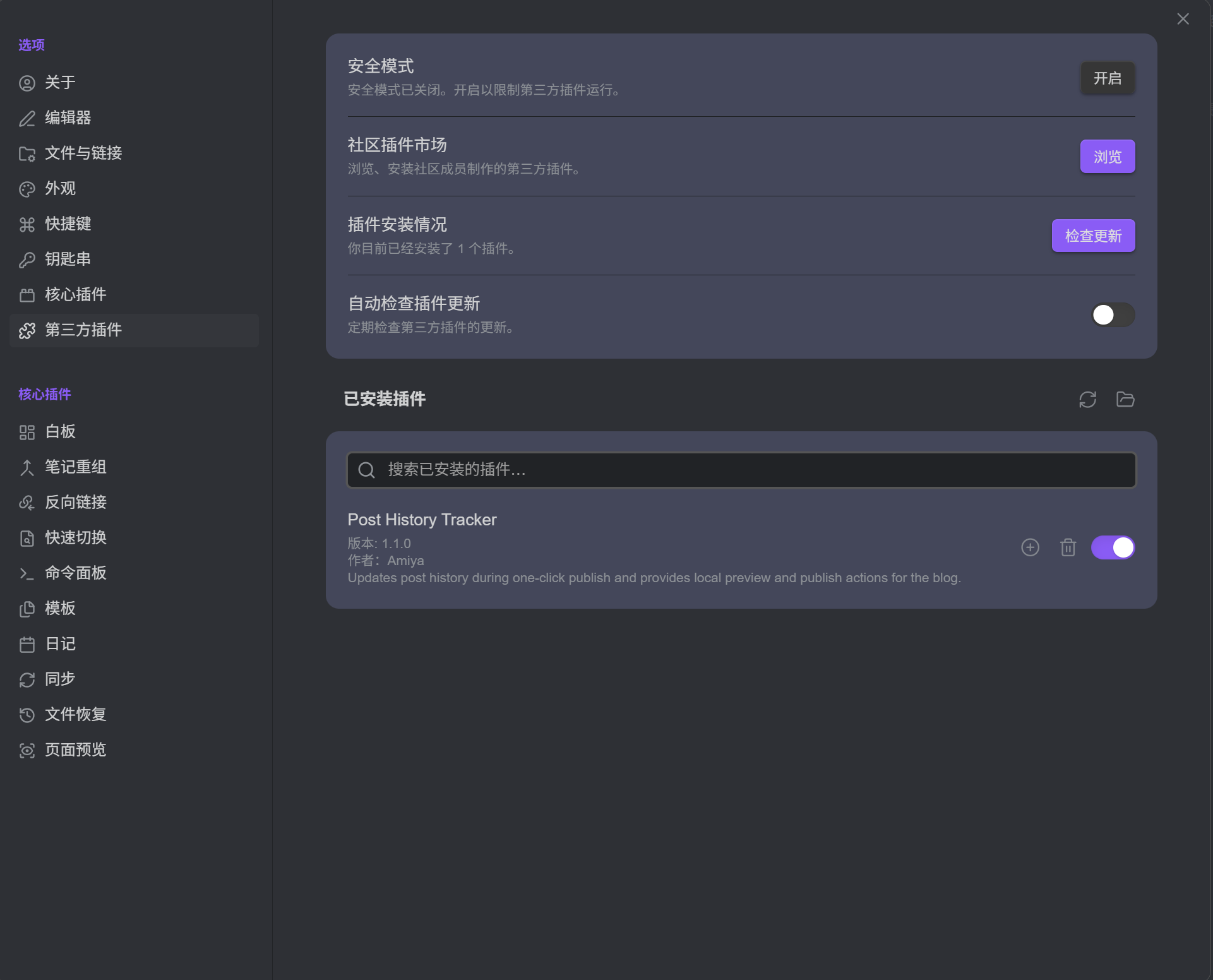Open the 编辑器 settings page
The height and width of the screenshot is (980, 1213).
coord(134,118)
